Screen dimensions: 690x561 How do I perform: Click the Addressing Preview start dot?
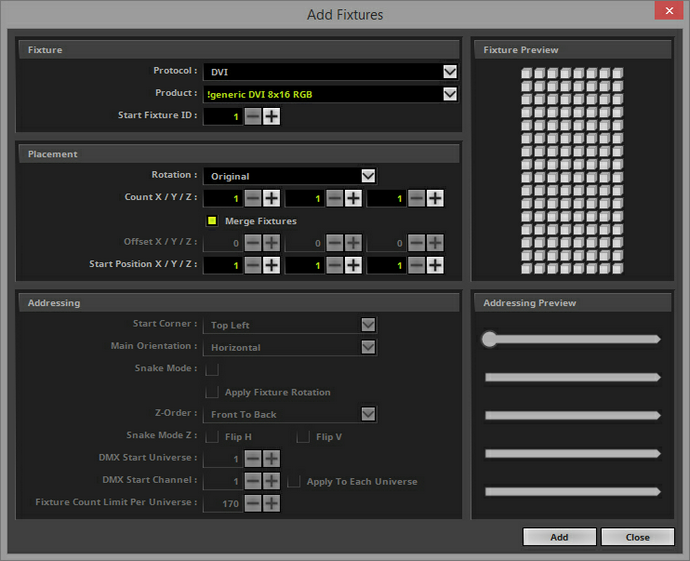(489, 339)
